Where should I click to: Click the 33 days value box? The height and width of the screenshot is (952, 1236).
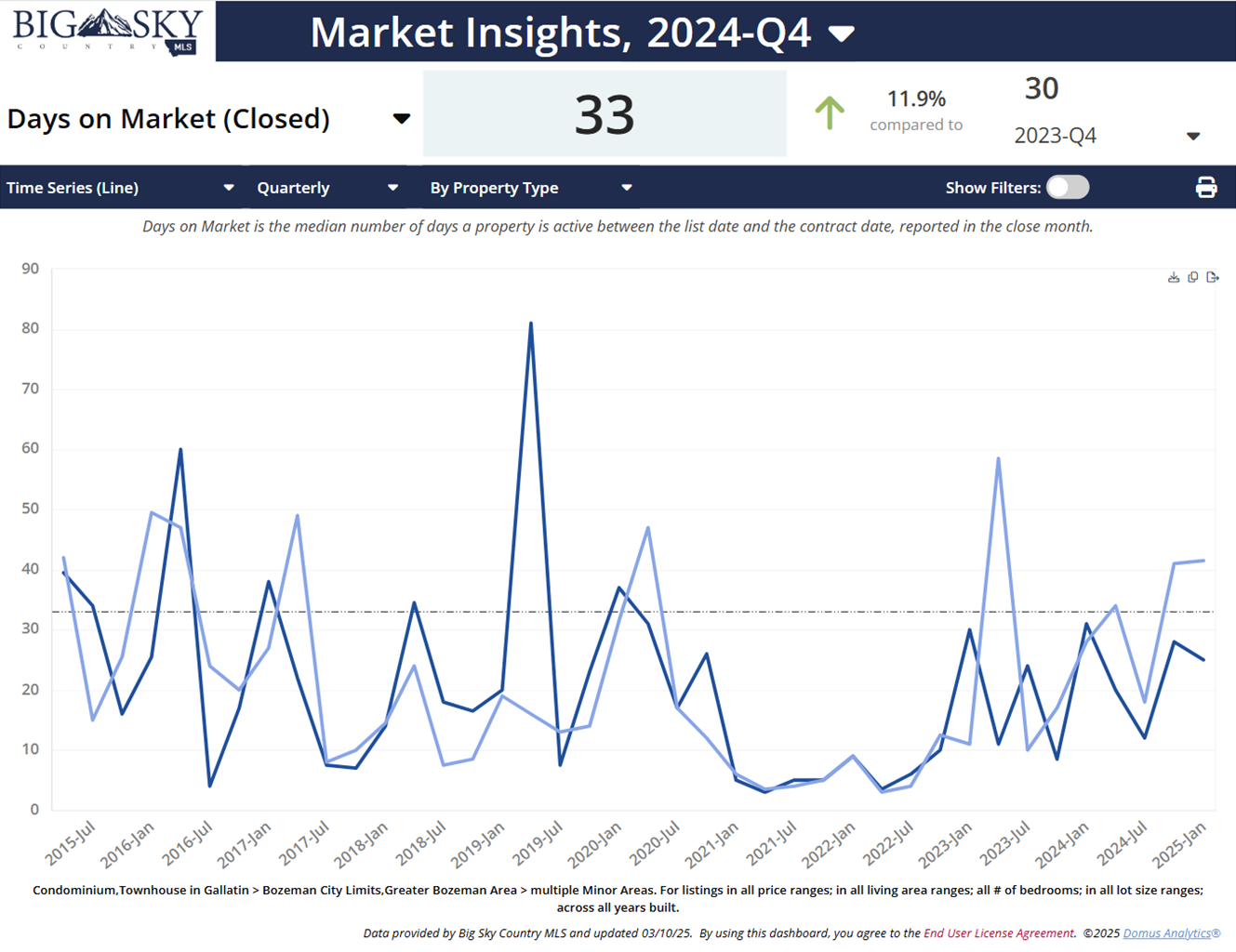click(x=605, y=114)
